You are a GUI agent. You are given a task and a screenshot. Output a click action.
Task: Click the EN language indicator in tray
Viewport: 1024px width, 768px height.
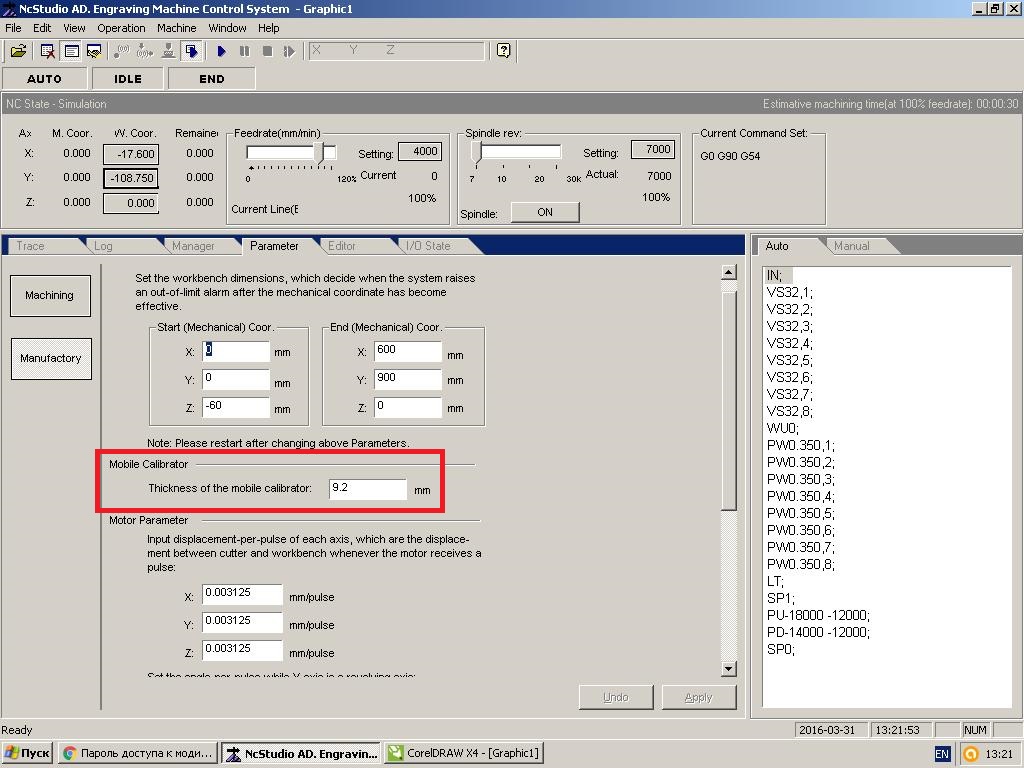[942, 754]
